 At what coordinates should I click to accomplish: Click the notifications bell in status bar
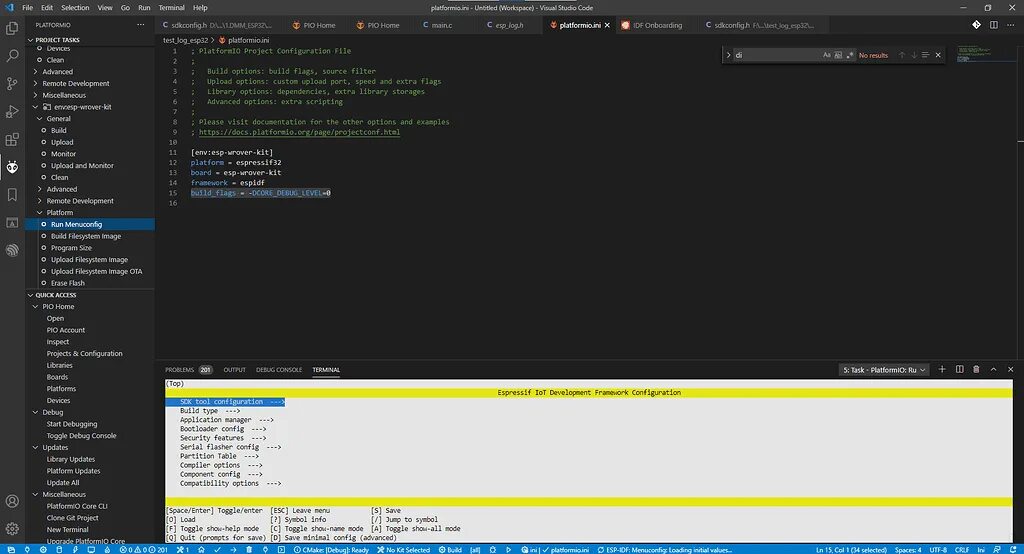pos(1013,549)
